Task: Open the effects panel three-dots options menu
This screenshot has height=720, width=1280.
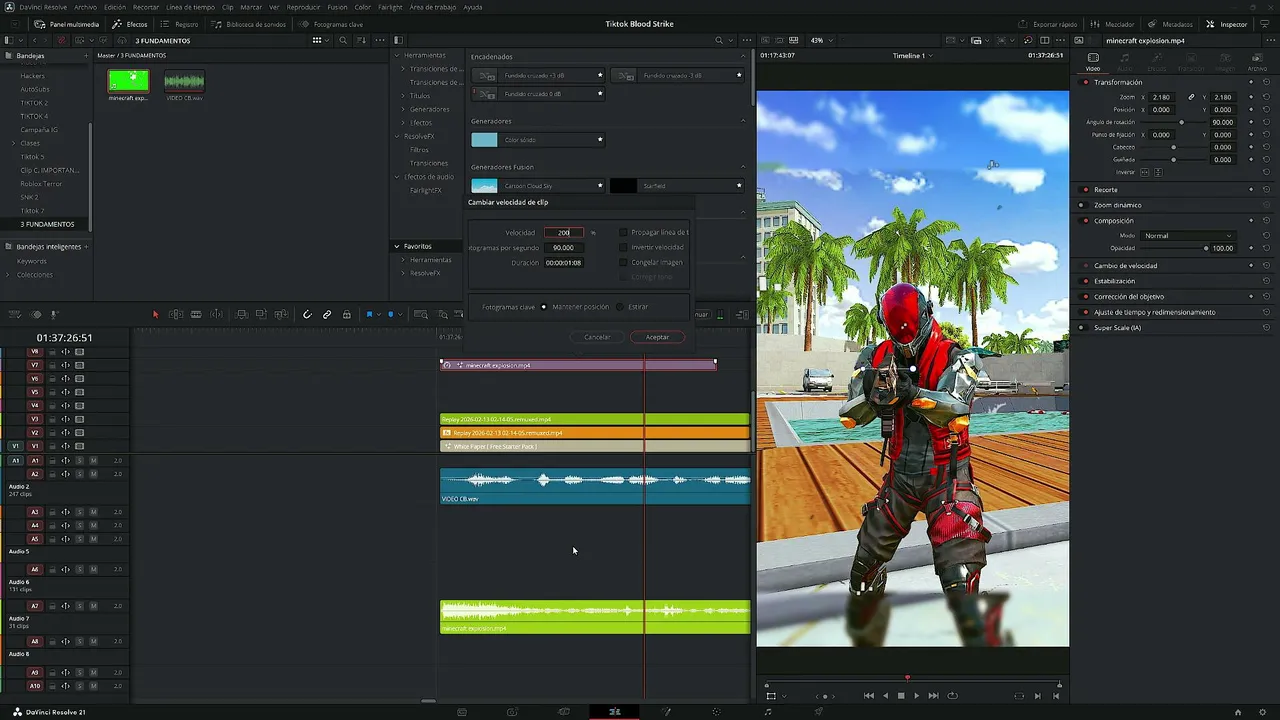Action: point(745,40)
